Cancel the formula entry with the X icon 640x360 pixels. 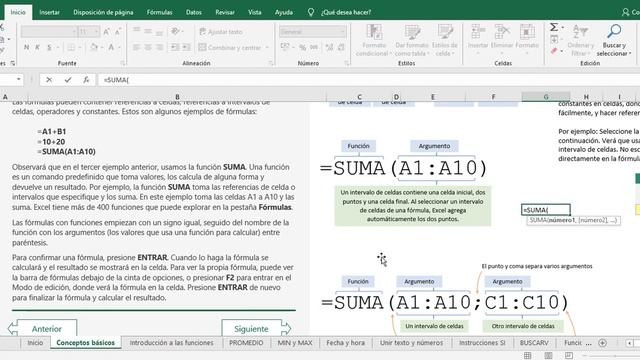coord(49,80)
